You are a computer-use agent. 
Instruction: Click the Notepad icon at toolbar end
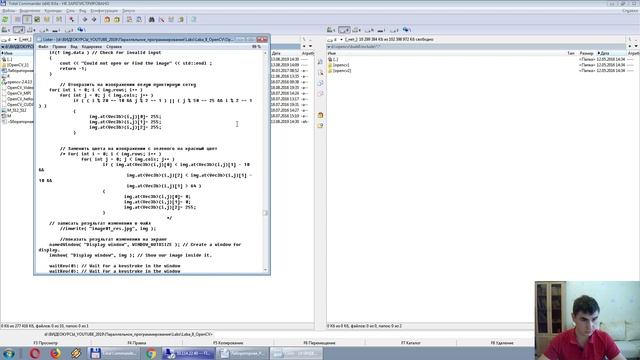pos(193,19)
